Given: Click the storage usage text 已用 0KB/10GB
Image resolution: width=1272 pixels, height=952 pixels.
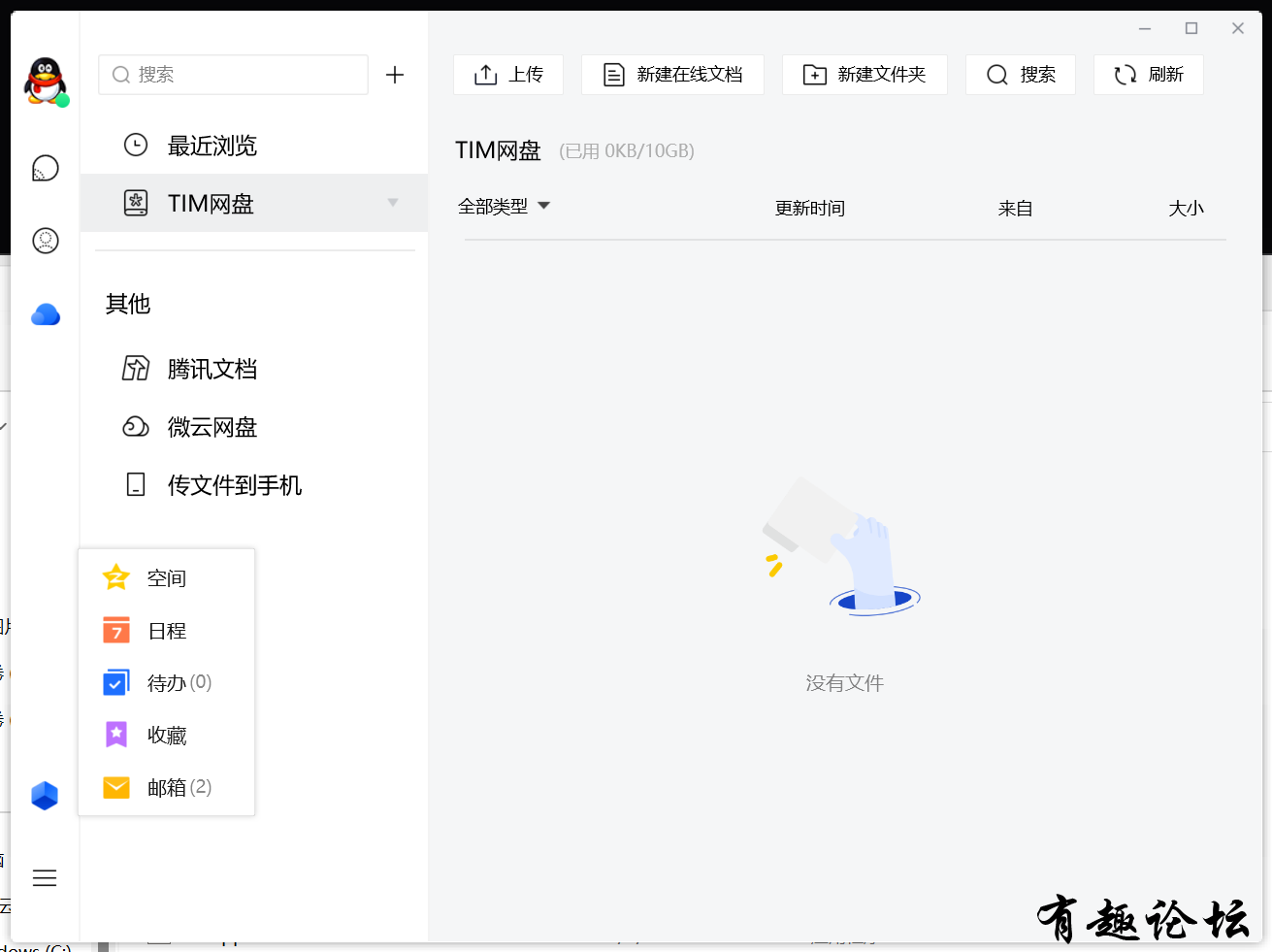Looking at the screenshot, I should [x=627, y=150].
